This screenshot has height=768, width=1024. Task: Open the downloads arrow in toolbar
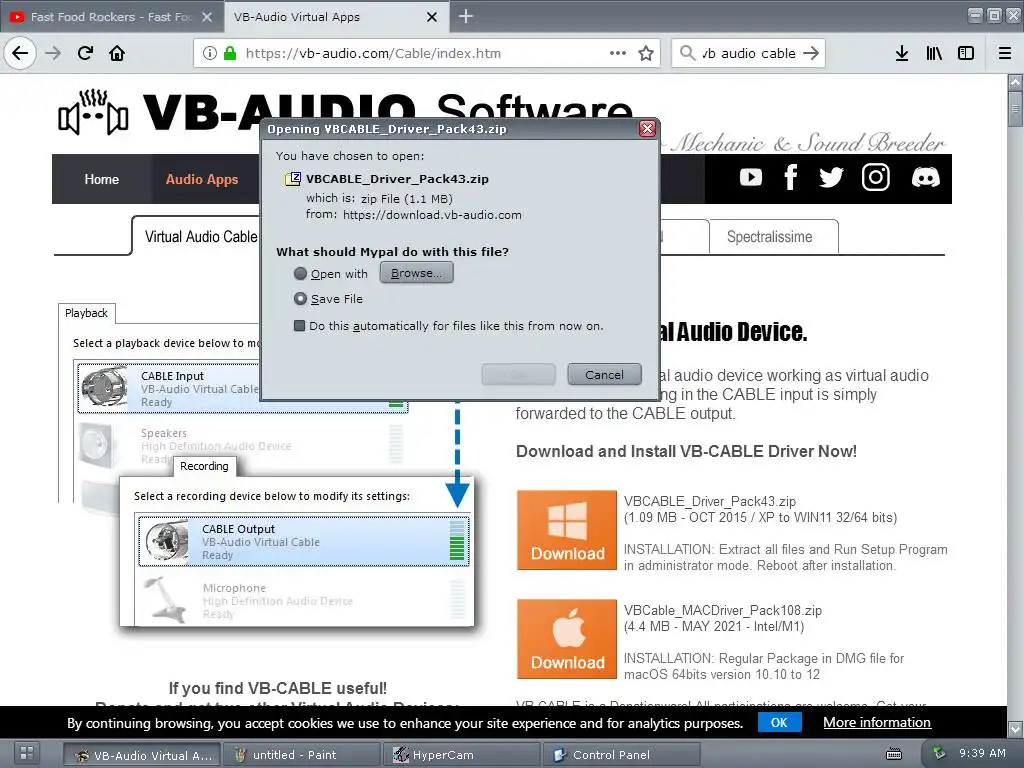point(902,53)
